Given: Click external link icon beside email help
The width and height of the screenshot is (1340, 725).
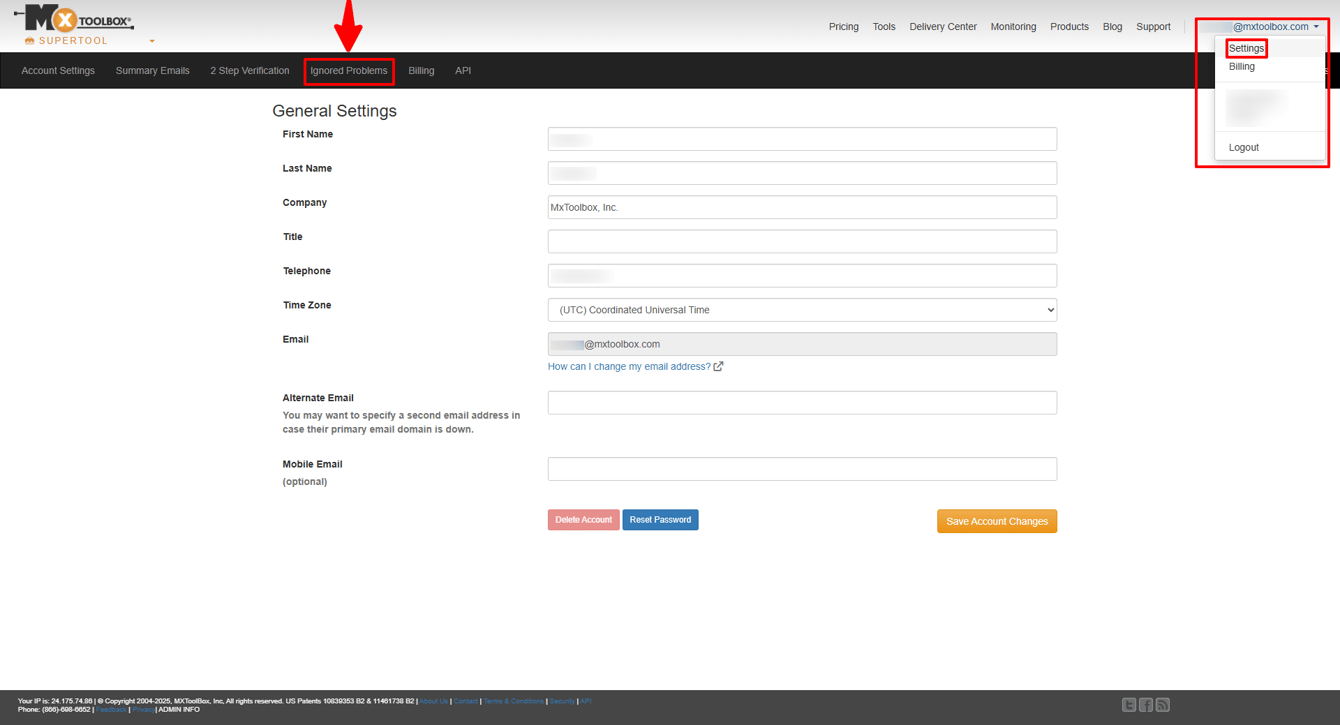Looking at the screenshot, I should click(718, 367).
